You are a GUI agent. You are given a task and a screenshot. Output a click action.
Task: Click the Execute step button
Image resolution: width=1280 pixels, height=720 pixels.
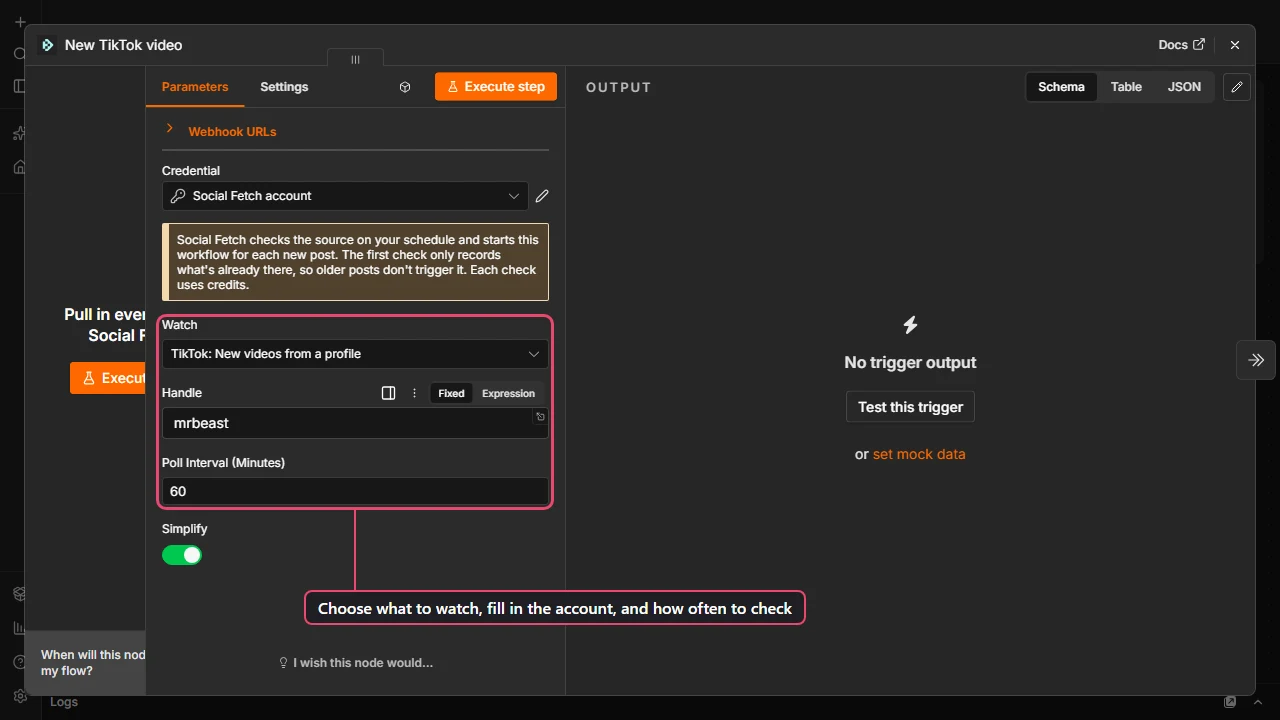pyautogui.click(x=496, y=86)
